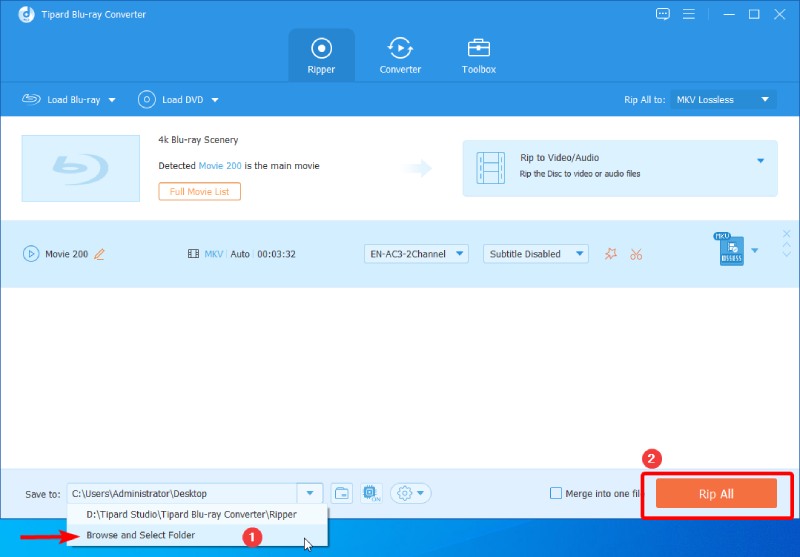Click the MKV format label on Movie 200
Screen dimensions: 800x557
[214, 254]
